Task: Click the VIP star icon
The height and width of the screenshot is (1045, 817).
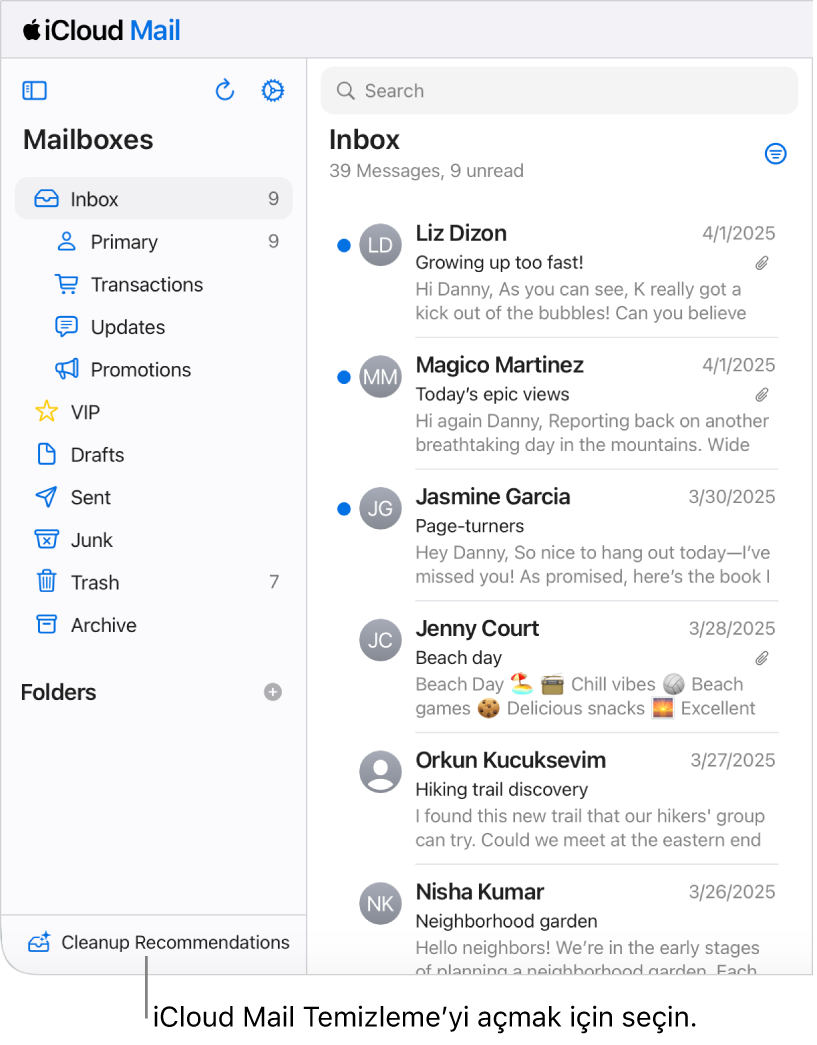Action: pyautogui.click(x=46, y=411)
